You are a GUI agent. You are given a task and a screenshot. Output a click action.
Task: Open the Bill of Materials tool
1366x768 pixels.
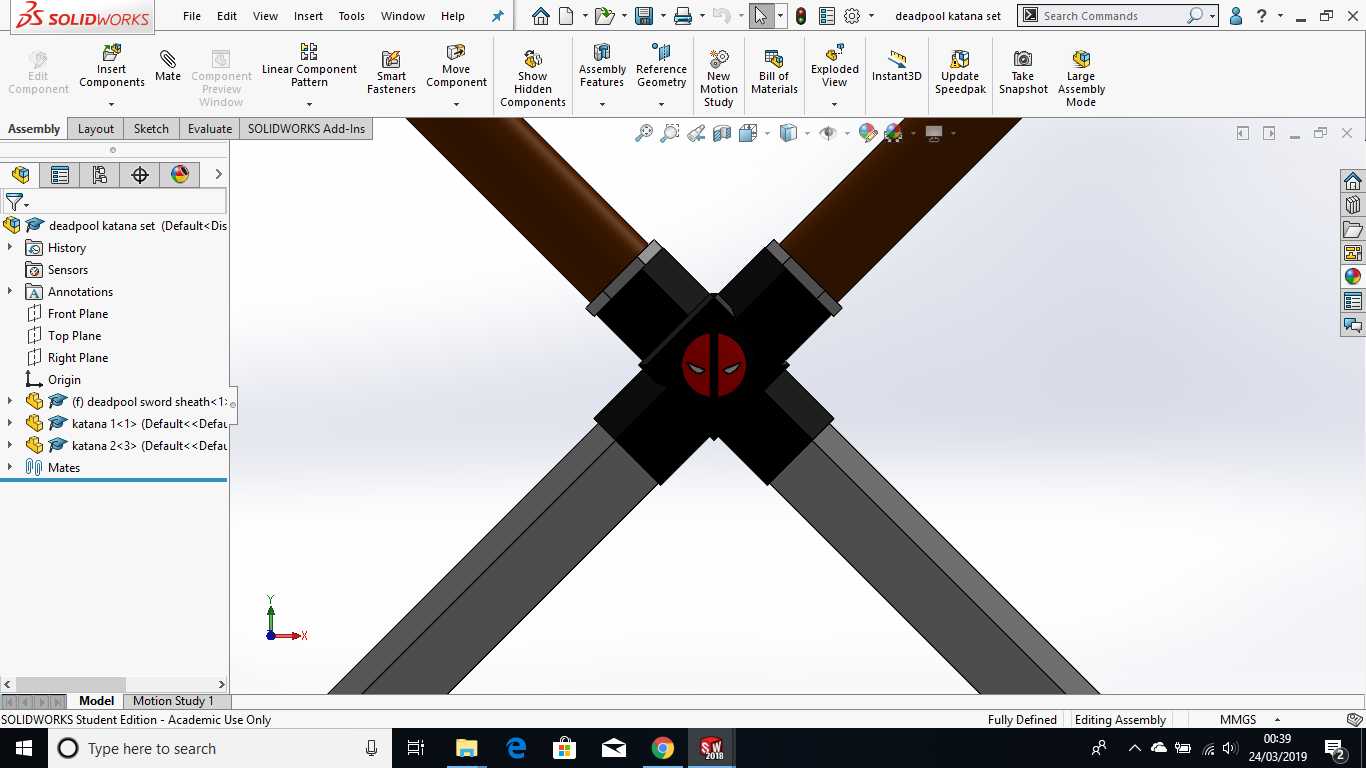774,72
